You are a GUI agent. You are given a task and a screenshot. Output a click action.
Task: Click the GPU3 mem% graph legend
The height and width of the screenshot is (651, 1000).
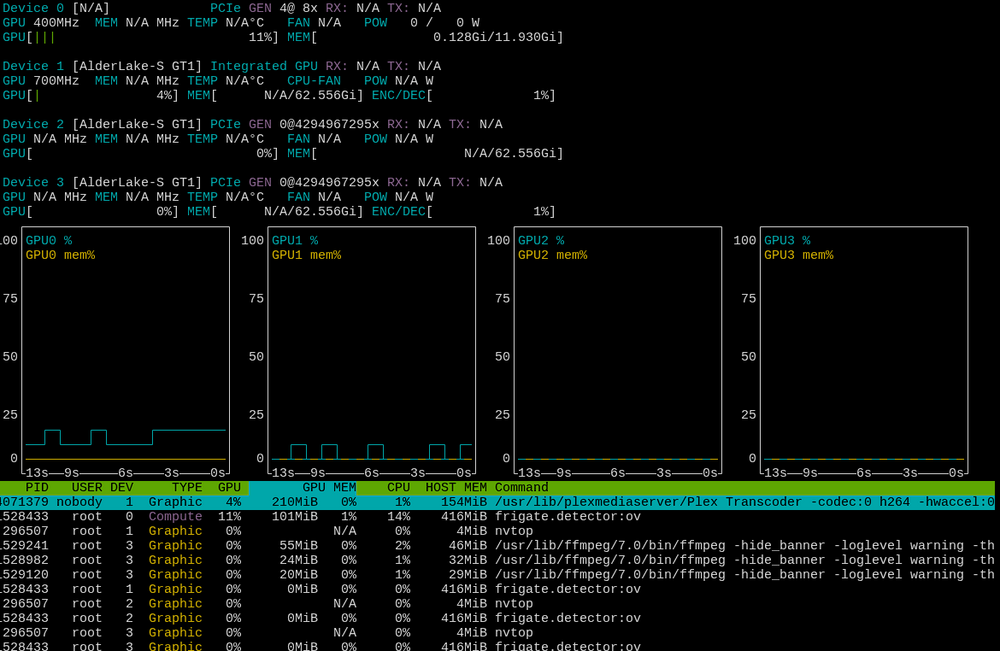point(798,255)
